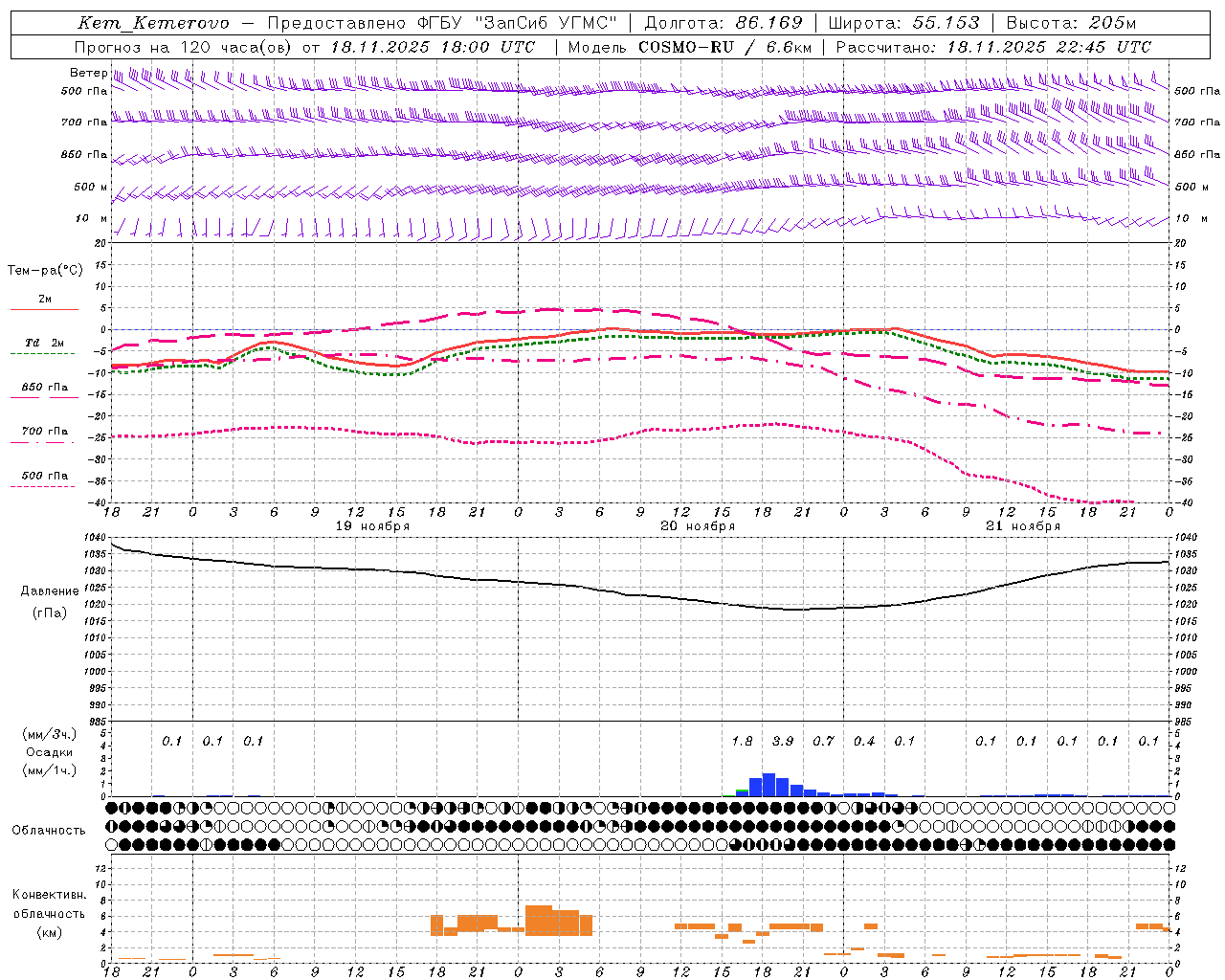Click the 18.11.2025 18:00 UTC start time
Viewport: 1225px width, 980px height.
coord(433,47)
